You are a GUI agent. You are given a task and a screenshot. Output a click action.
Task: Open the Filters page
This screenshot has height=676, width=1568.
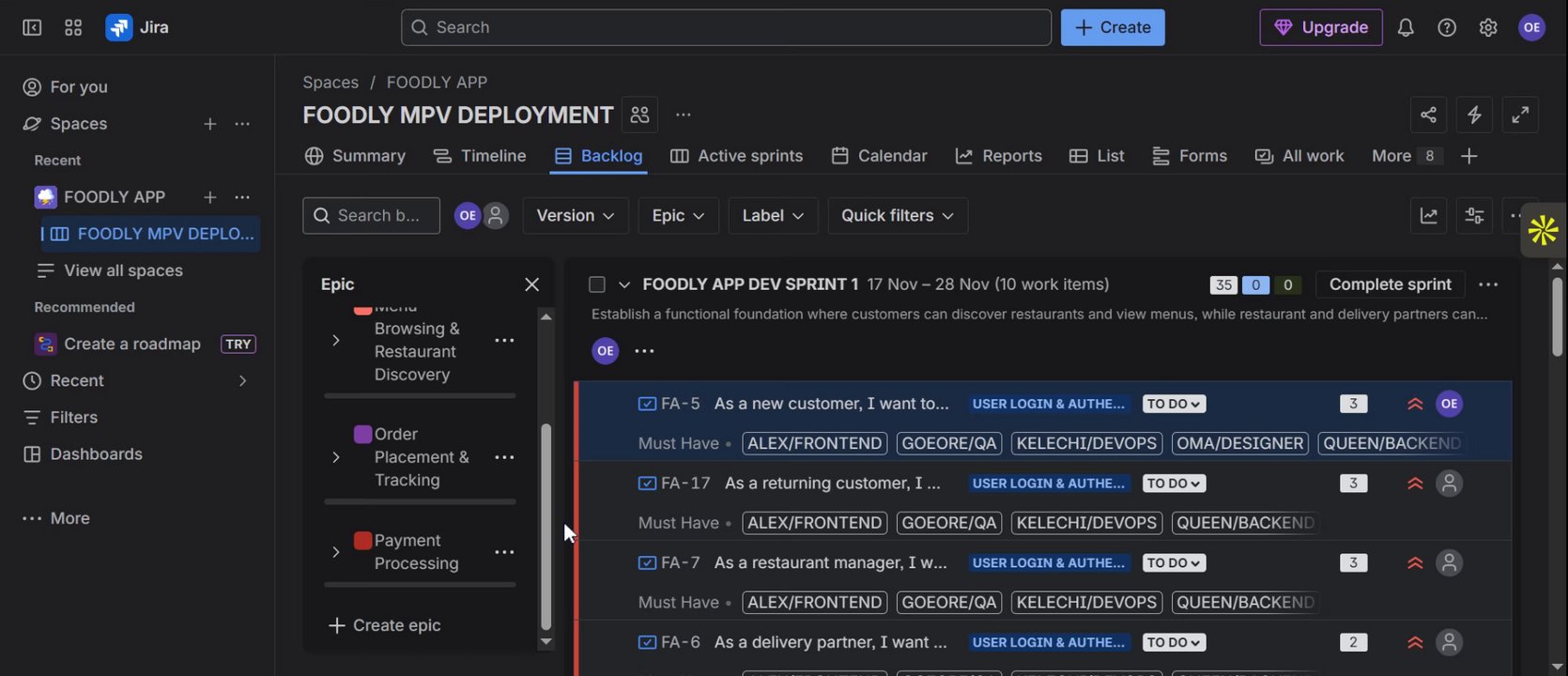[x=61, y=417]
